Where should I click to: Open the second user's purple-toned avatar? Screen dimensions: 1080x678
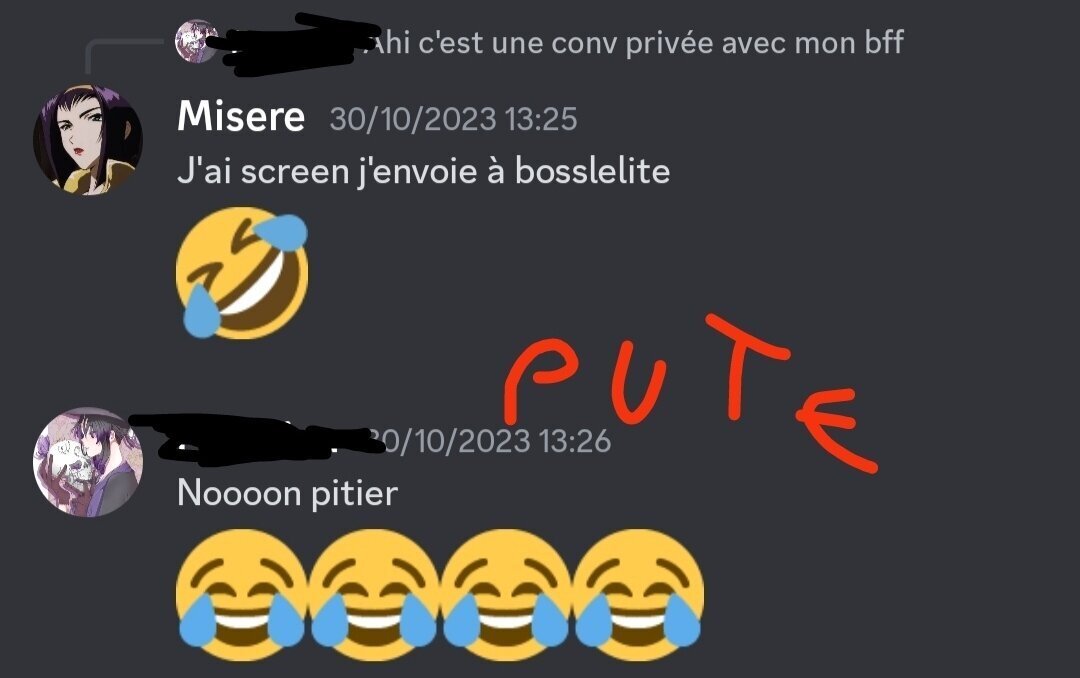pos(87,462)
